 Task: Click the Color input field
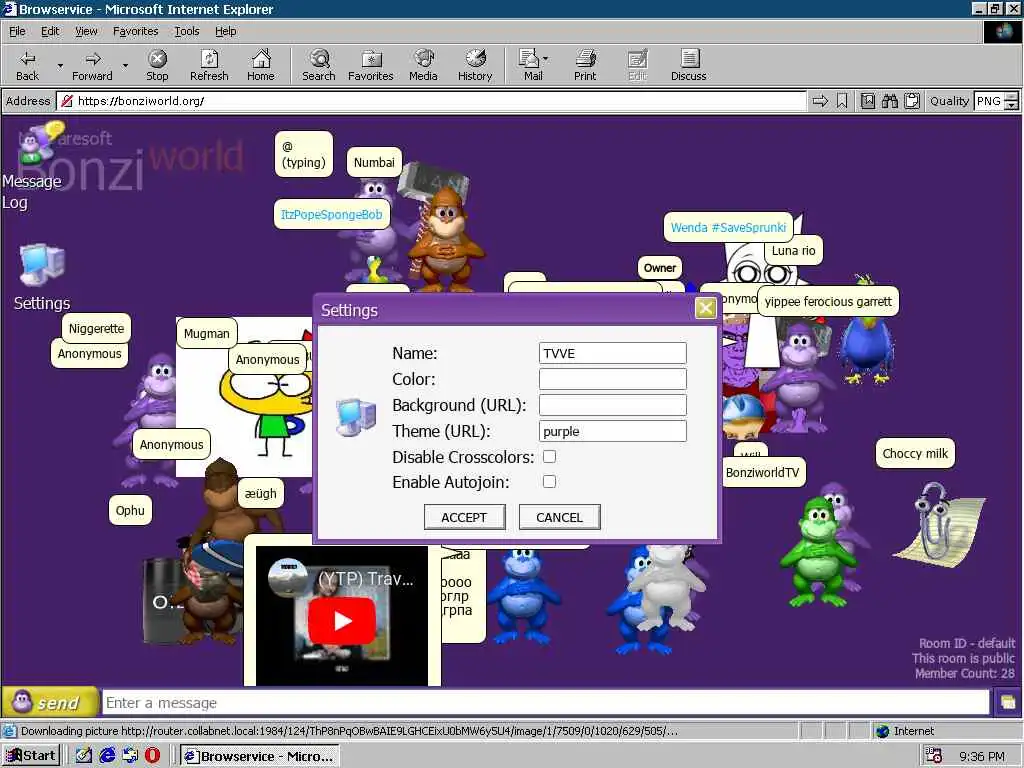(613, 379)
